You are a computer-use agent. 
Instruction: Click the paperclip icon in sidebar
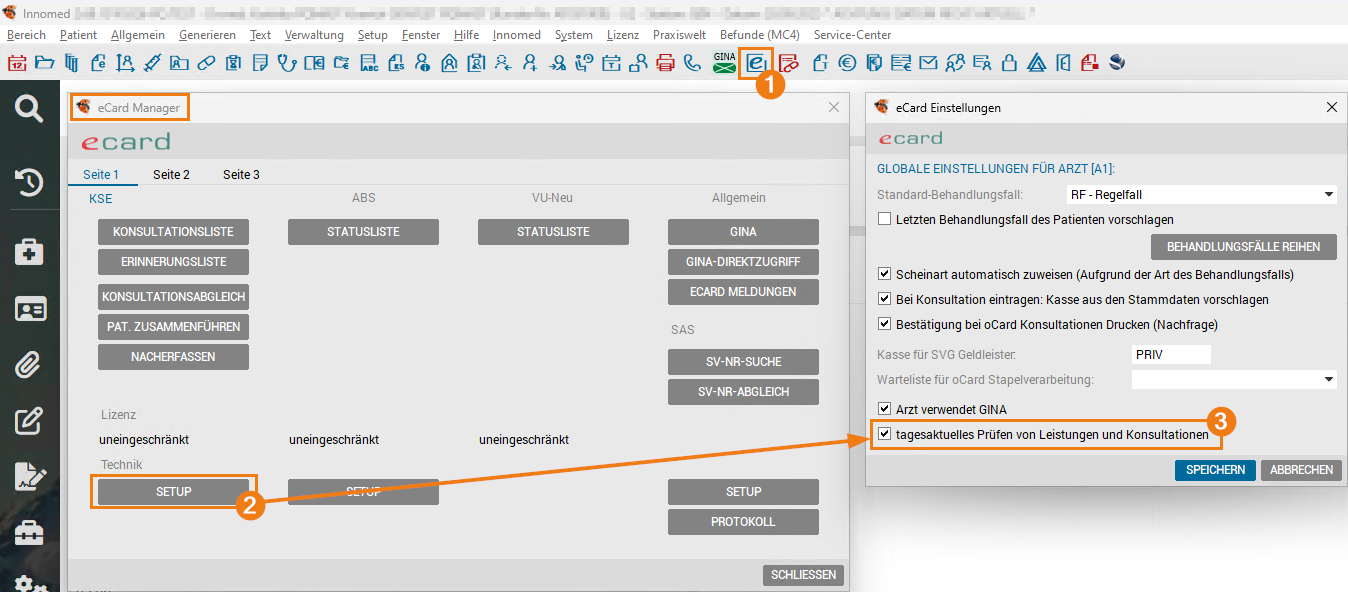pos(29,366)
